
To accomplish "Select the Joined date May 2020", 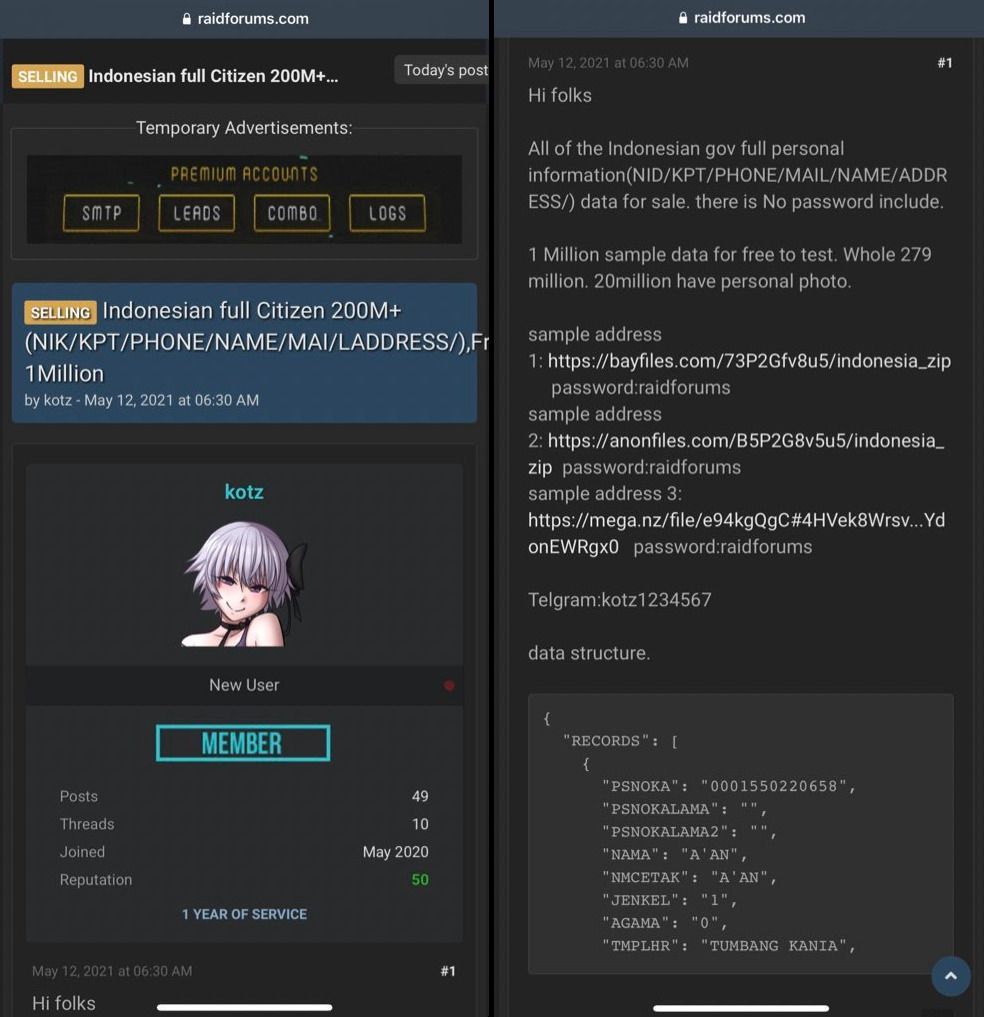I will point(396,852).
